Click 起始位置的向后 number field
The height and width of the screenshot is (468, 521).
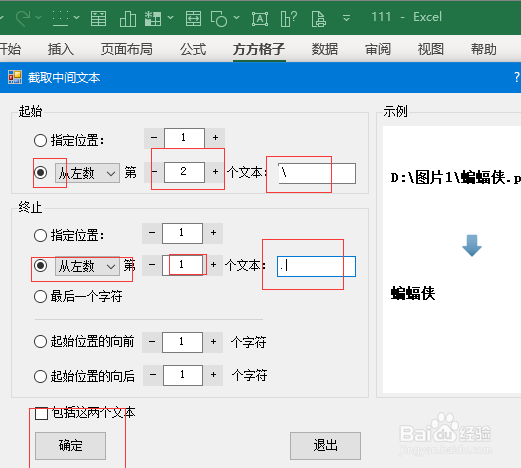click(183, 375)
